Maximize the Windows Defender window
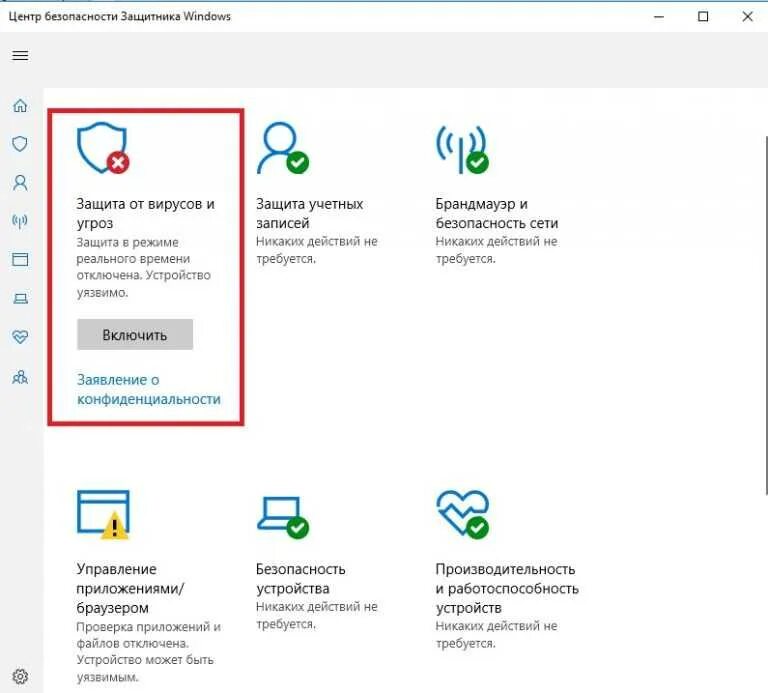 [703, 17]
